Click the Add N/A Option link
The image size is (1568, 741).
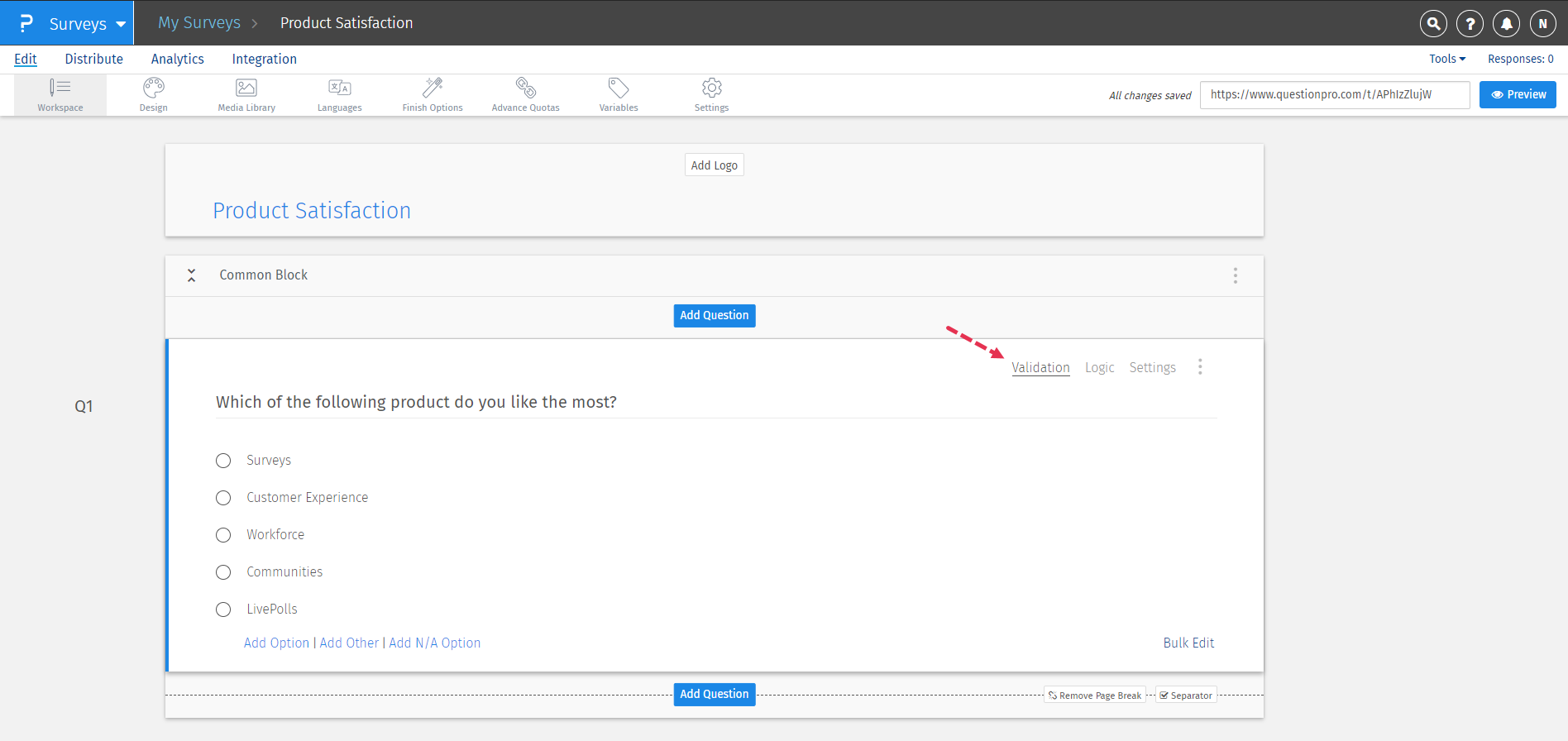(435, 643)
